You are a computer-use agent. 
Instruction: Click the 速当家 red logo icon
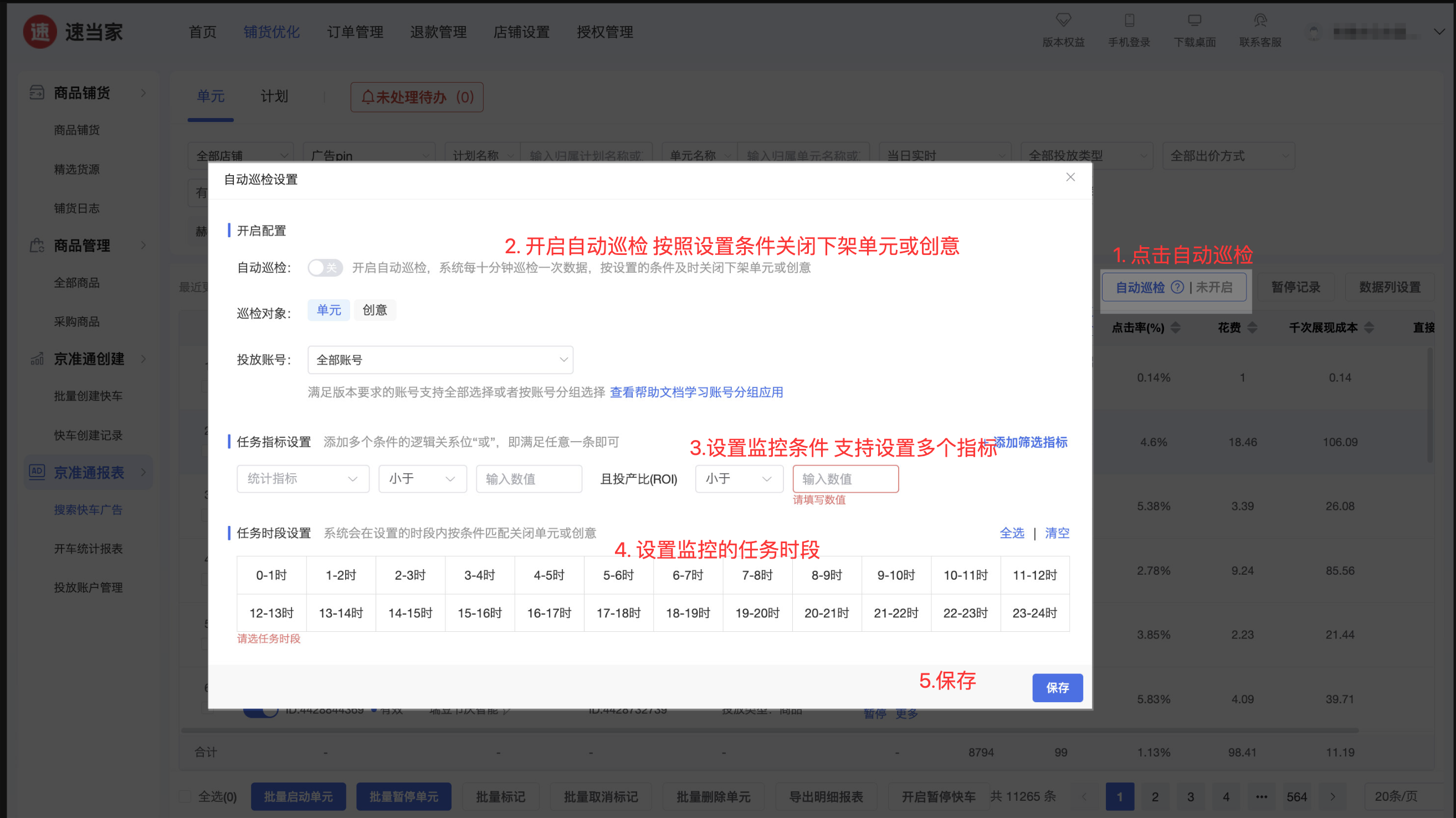click(x=39, y=32)
